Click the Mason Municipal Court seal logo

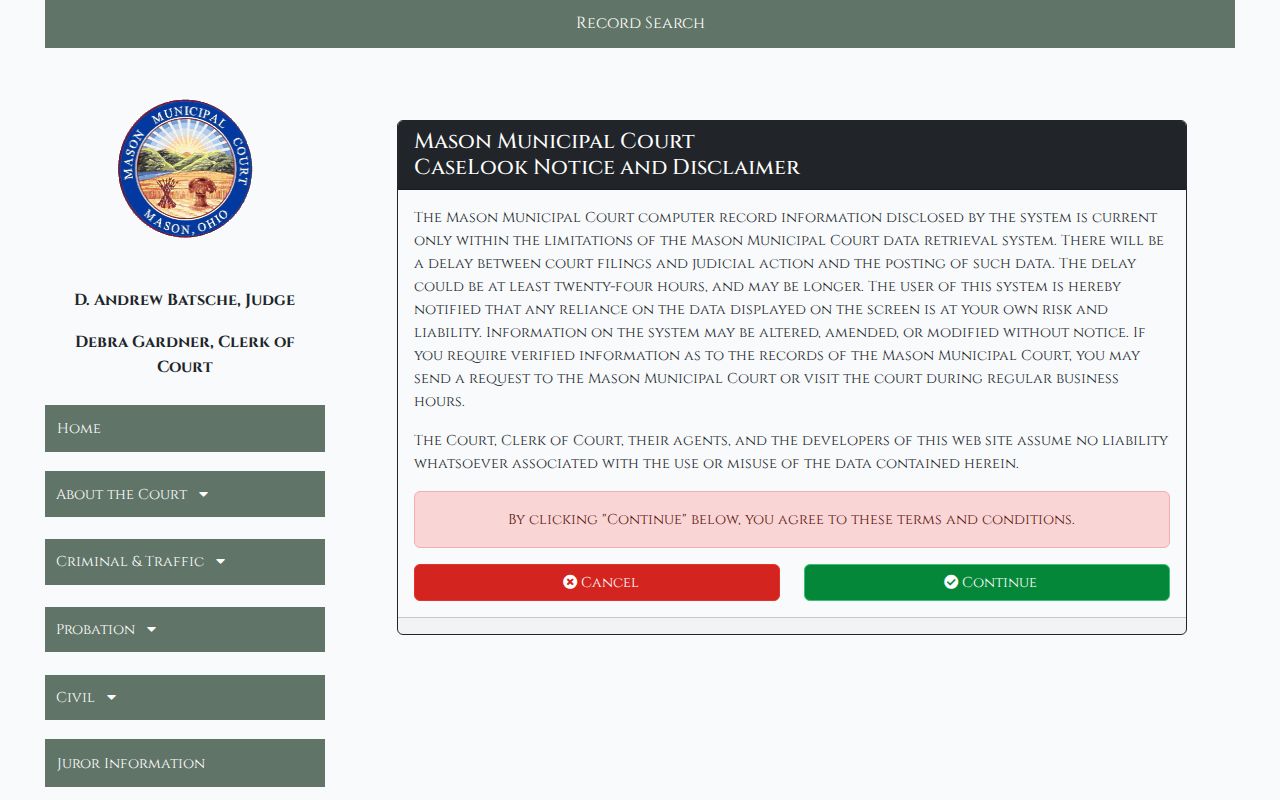[x=185, y=168]
